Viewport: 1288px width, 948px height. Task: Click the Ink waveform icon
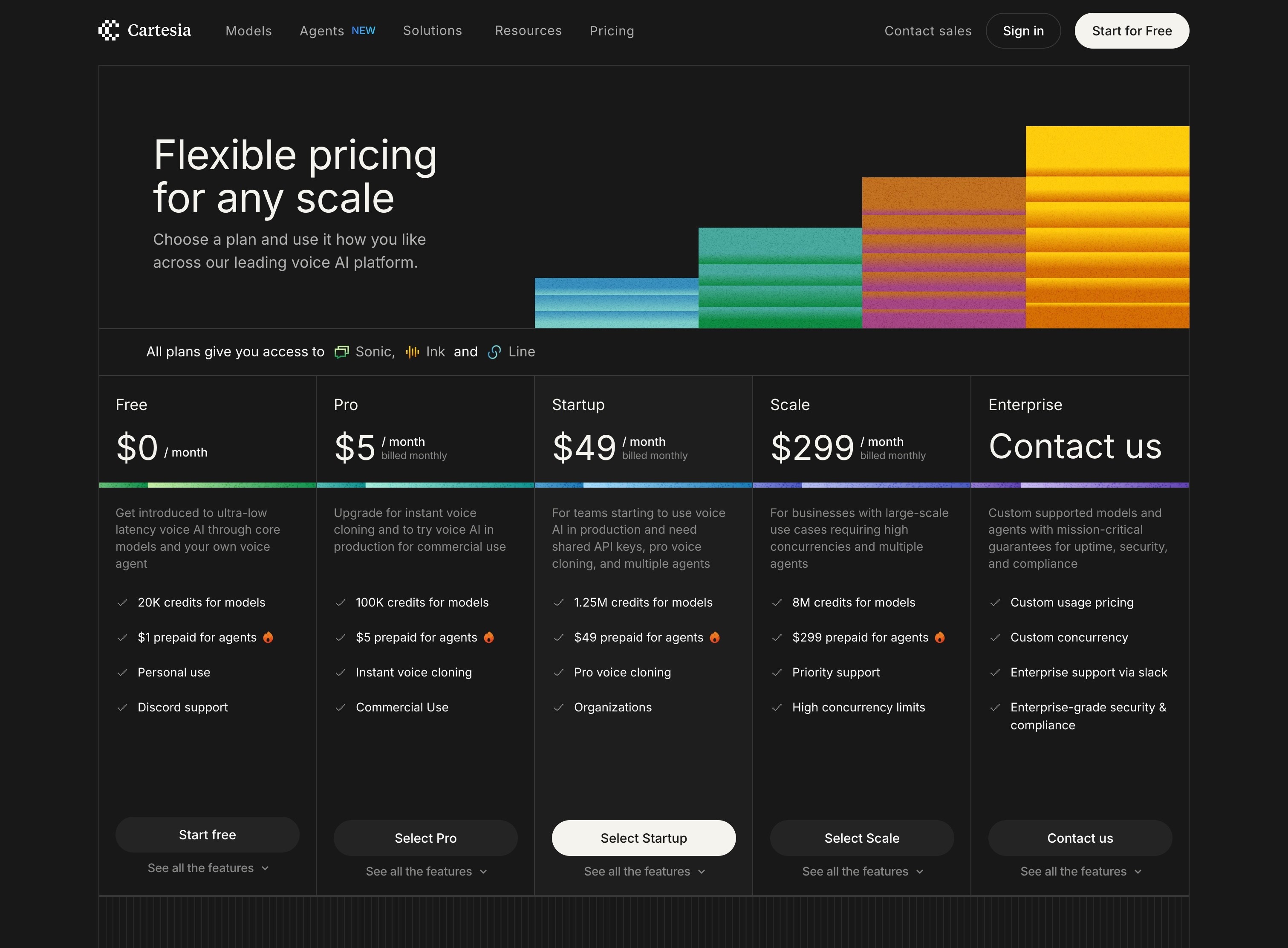(412, 352)
